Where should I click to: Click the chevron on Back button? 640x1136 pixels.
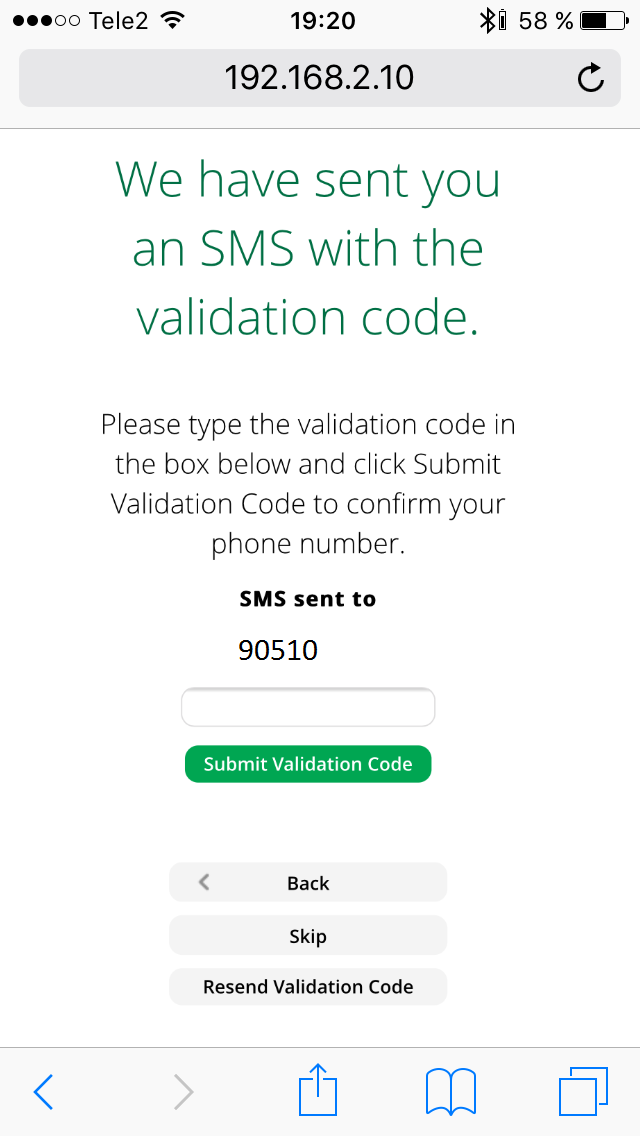(204, 882)
